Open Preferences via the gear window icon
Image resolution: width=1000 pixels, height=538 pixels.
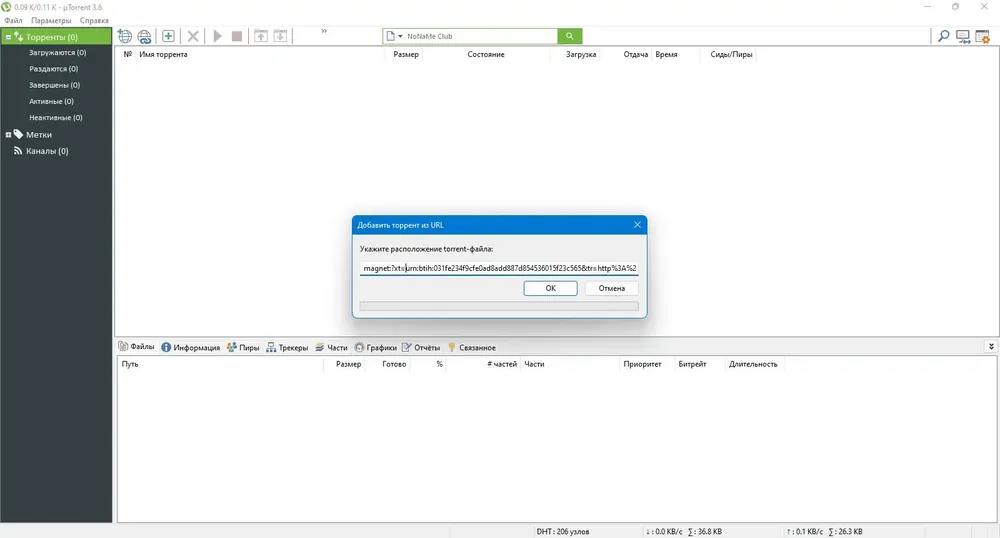click(983, 37)
